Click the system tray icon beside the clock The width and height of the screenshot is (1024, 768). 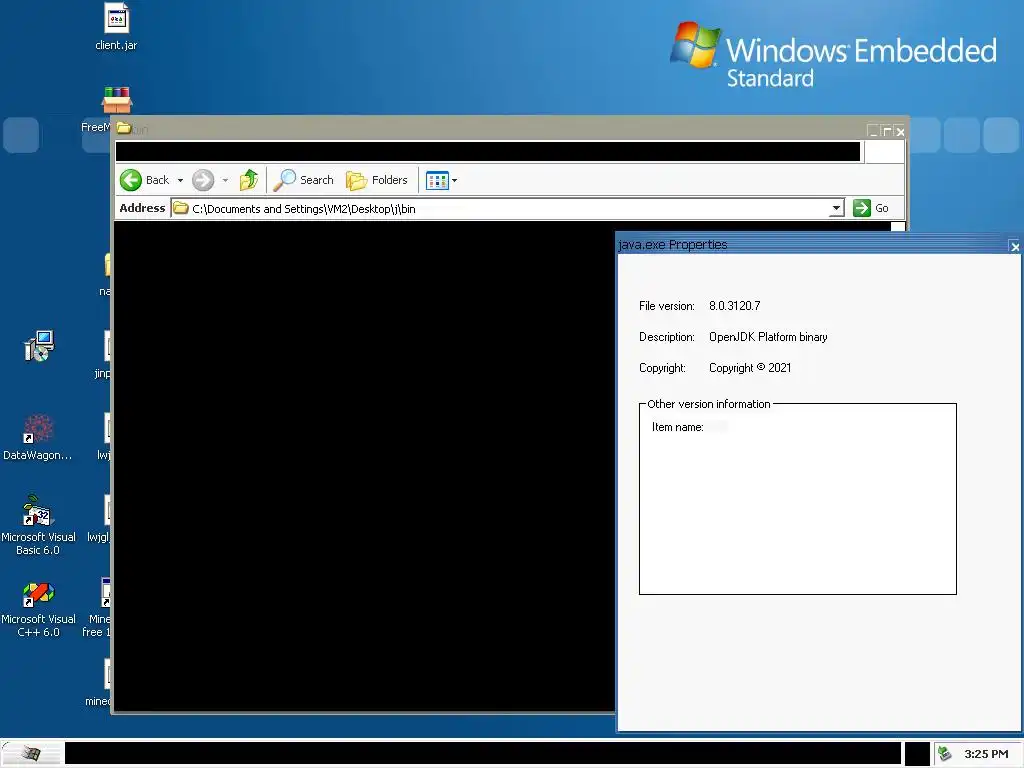click(x=944, y=754)
